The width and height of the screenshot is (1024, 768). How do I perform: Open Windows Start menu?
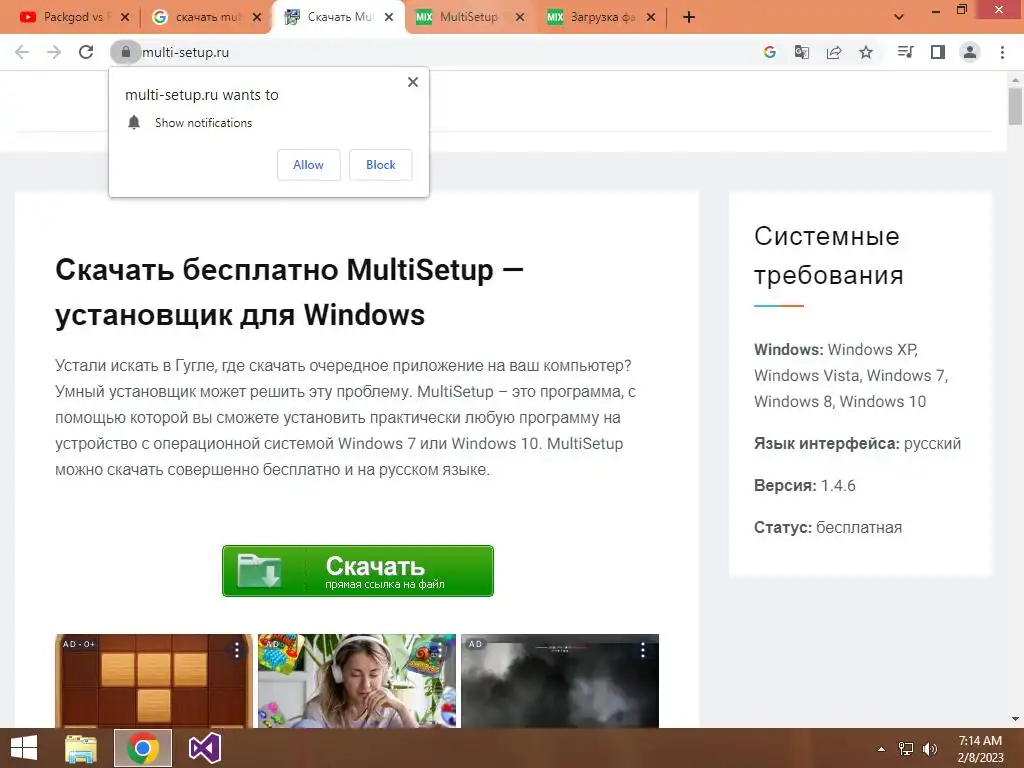(x=24, y=748)
